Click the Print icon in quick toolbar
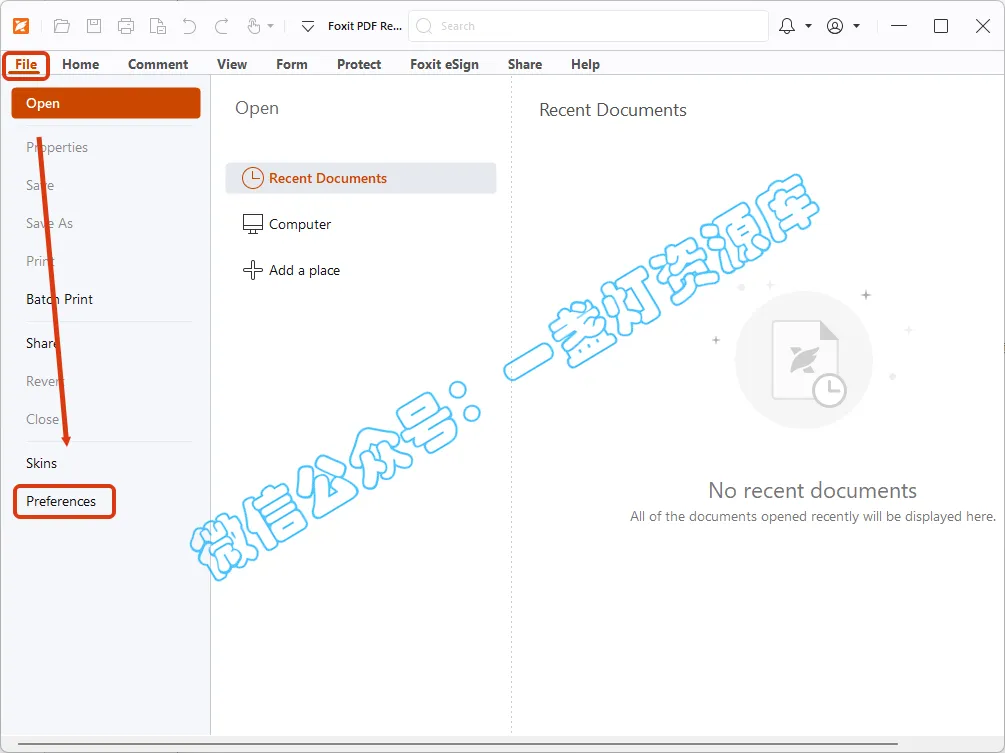1005x753 pixels. coord(126,26)
